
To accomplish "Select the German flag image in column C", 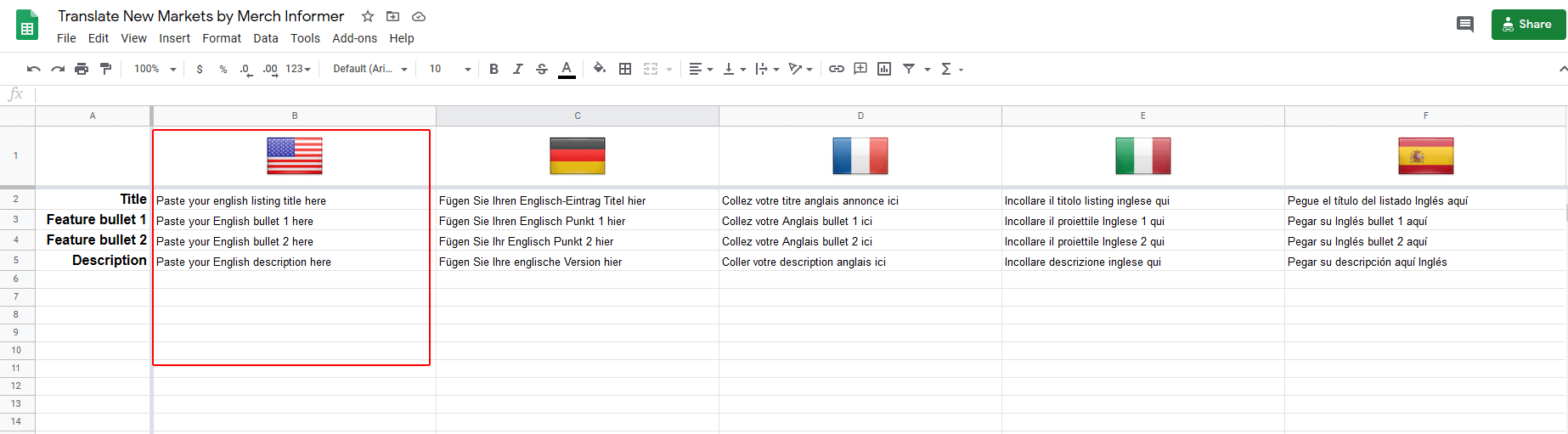I will [578, 156].
